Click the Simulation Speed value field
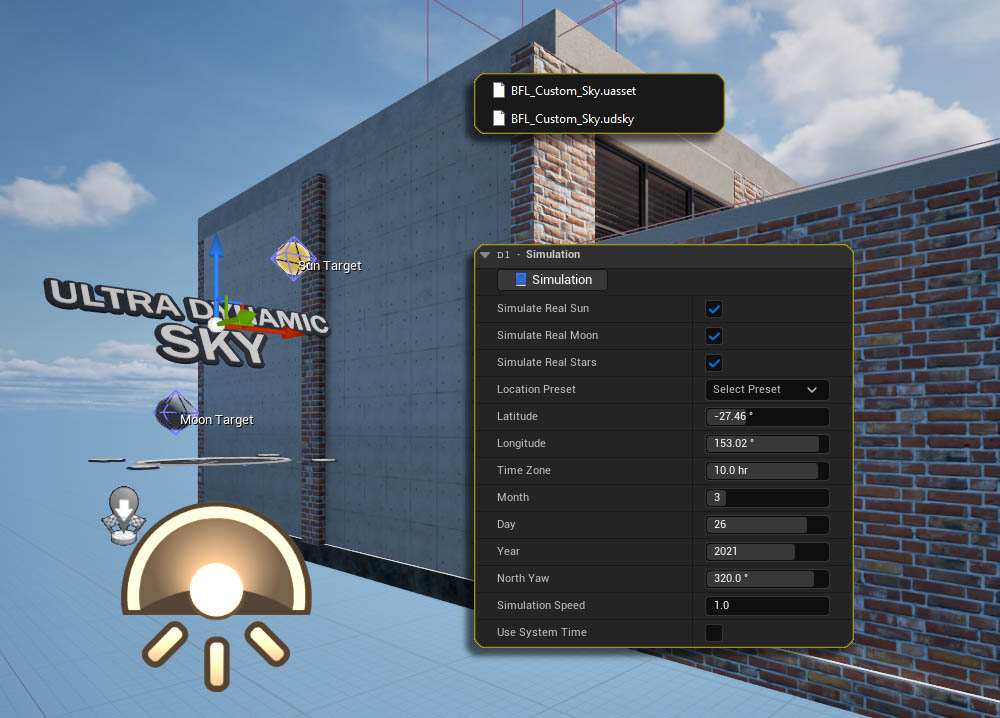 click(767, 605)
